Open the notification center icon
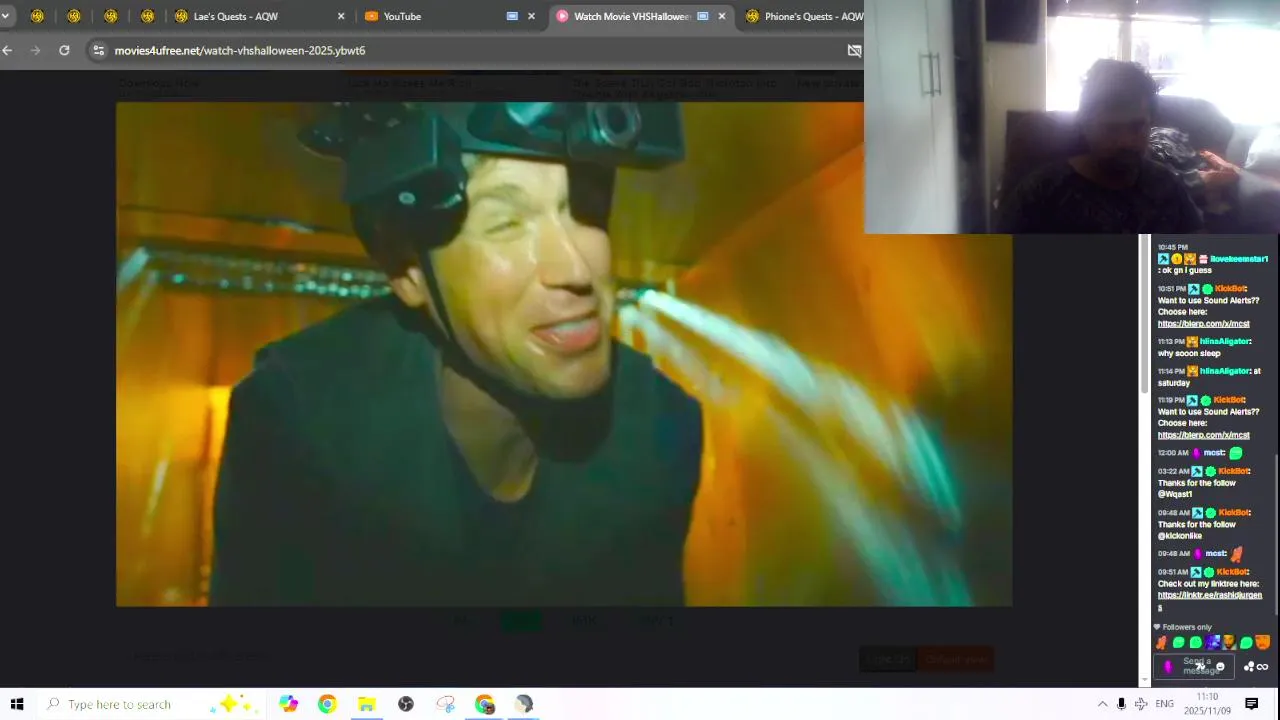This screenshot has width=1280, height=720. [x=1251, y=704]
